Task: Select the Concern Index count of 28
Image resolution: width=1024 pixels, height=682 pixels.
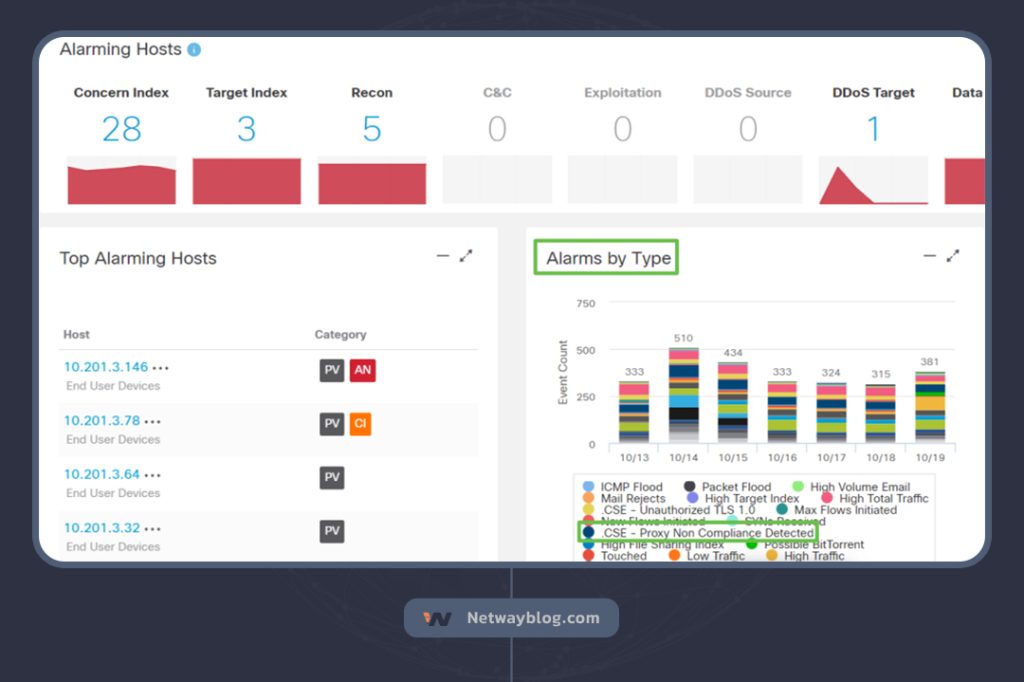Action: (x=121, y=129)
